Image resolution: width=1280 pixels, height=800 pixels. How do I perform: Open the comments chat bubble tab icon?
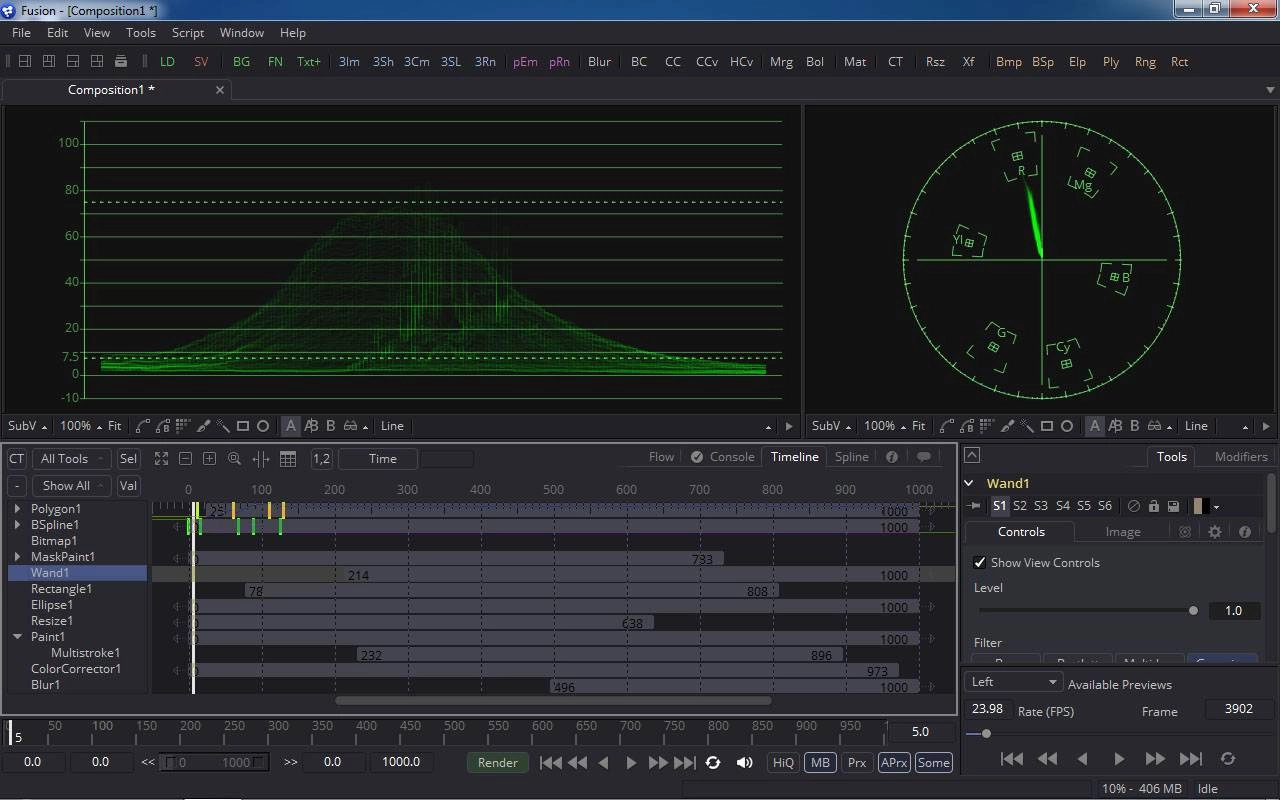[924, 456]
